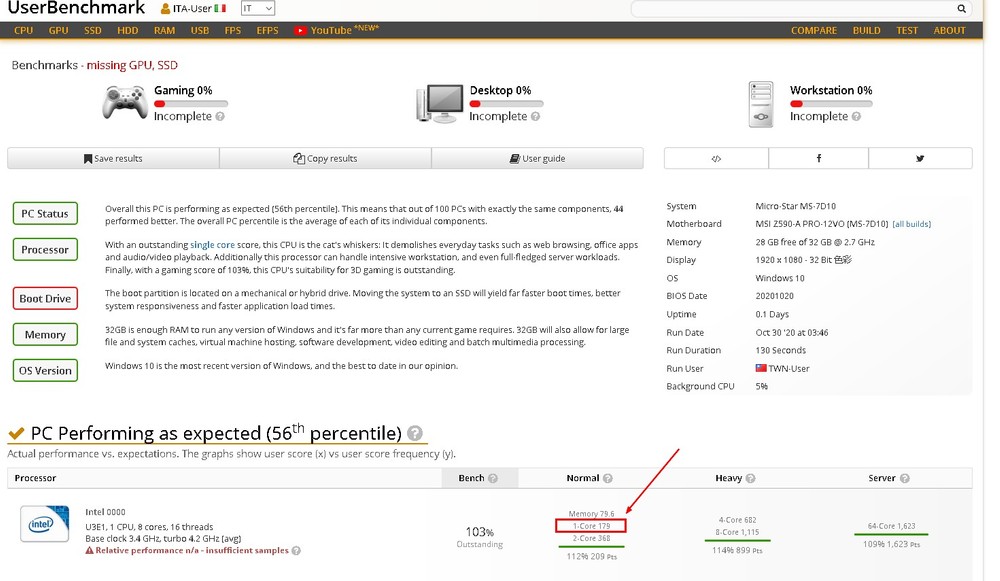Open the IT country dropdown
Viewport: 1000px width, 581px height.
coord(257,9)
